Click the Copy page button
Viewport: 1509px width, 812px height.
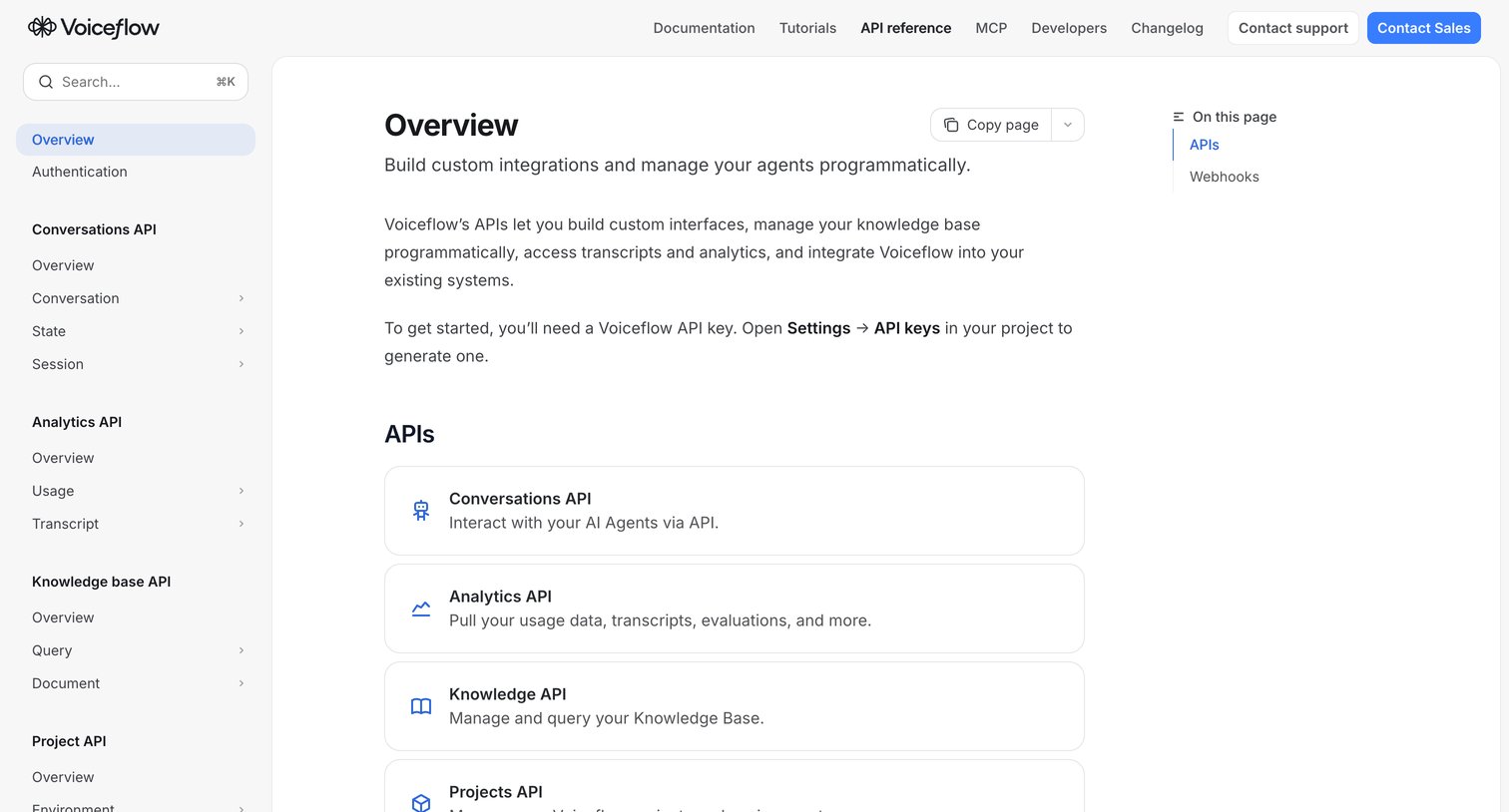tap(991, 125)
